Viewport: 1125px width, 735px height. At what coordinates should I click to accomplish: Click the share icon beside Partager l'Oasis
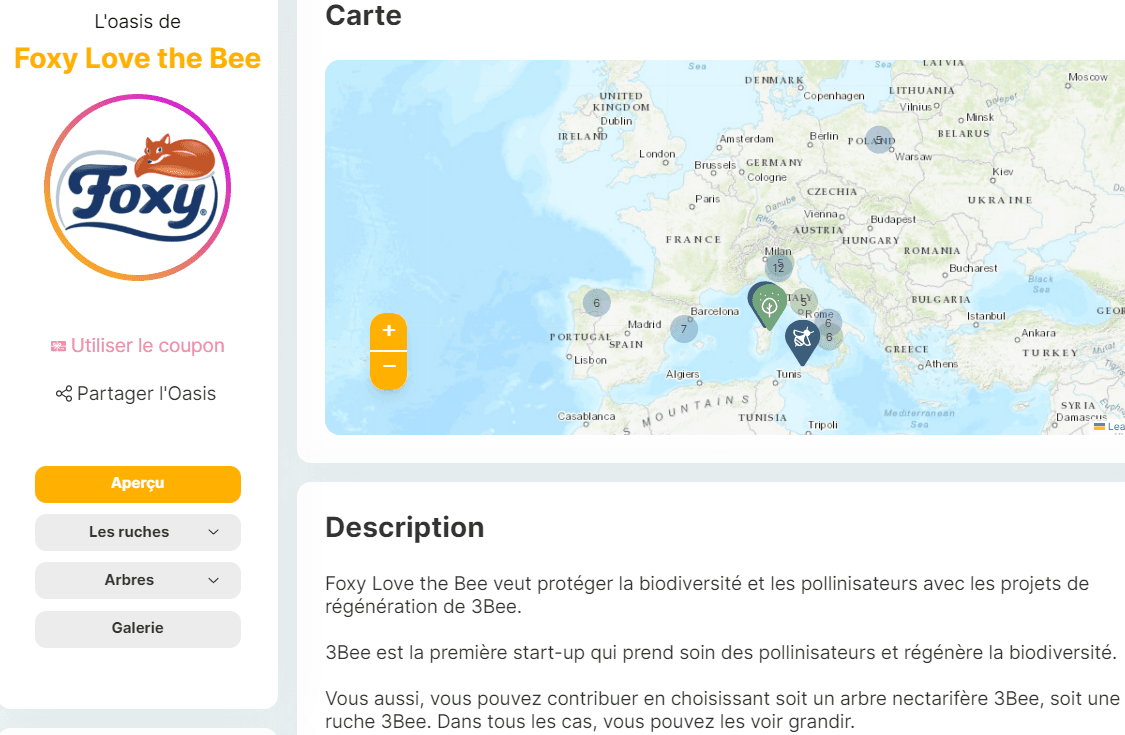(x=64, y=393)
